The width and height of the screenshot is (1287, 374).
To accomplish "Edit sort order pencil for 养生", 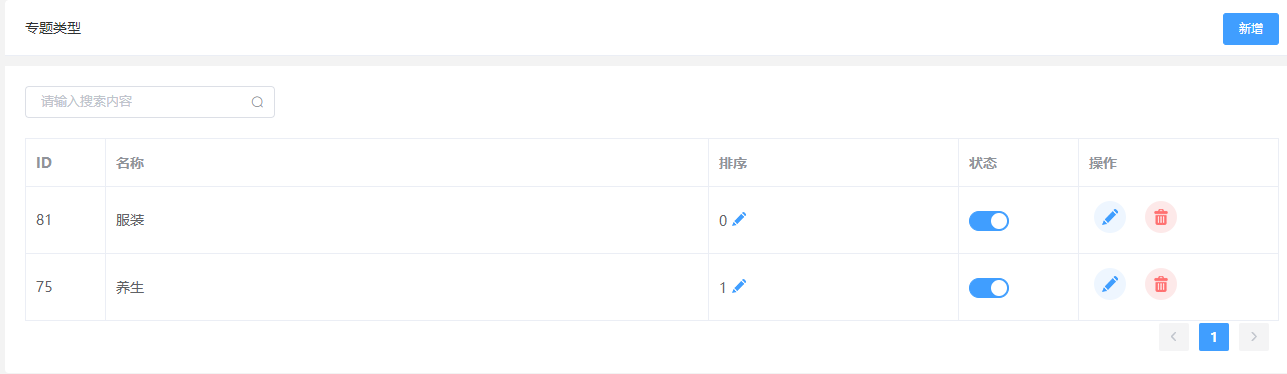I will pyautogui.click(x=739, y=286).
